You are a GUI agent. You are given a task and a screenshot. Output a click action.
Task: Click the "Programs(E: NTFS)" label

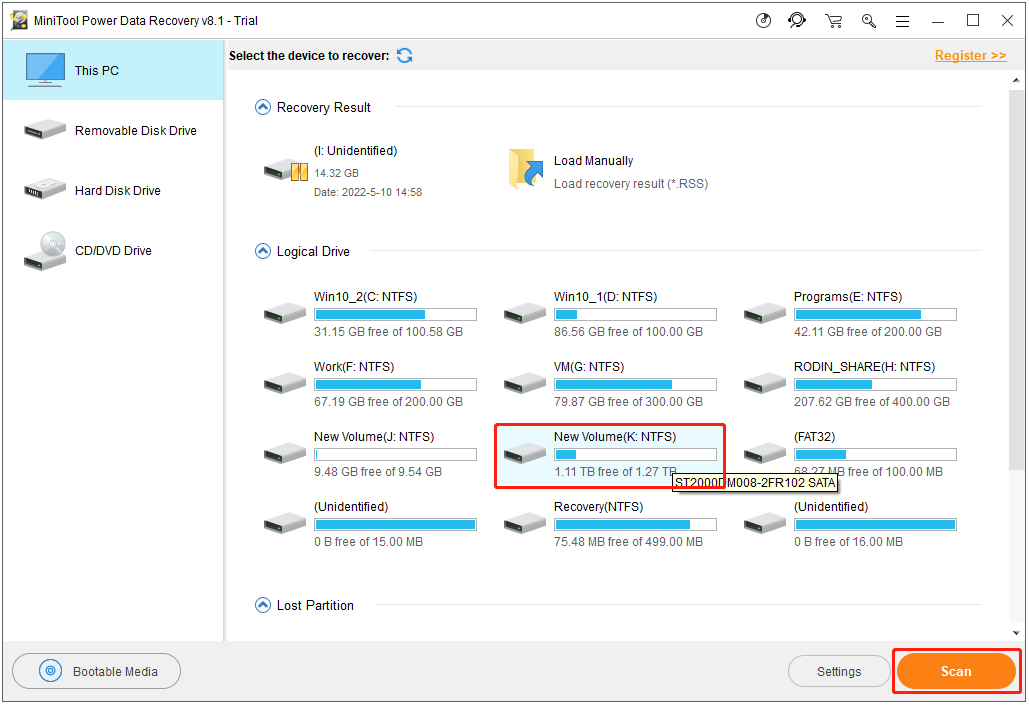(x=848, y=297)
